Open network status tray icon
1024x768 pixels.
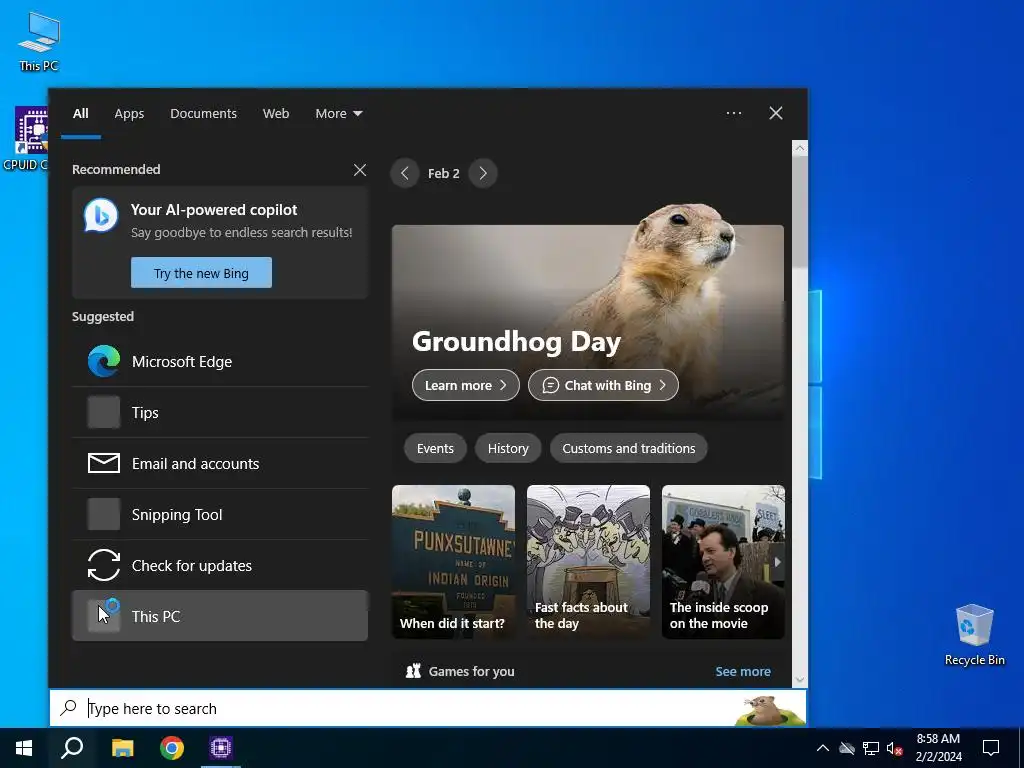point(871,748)
